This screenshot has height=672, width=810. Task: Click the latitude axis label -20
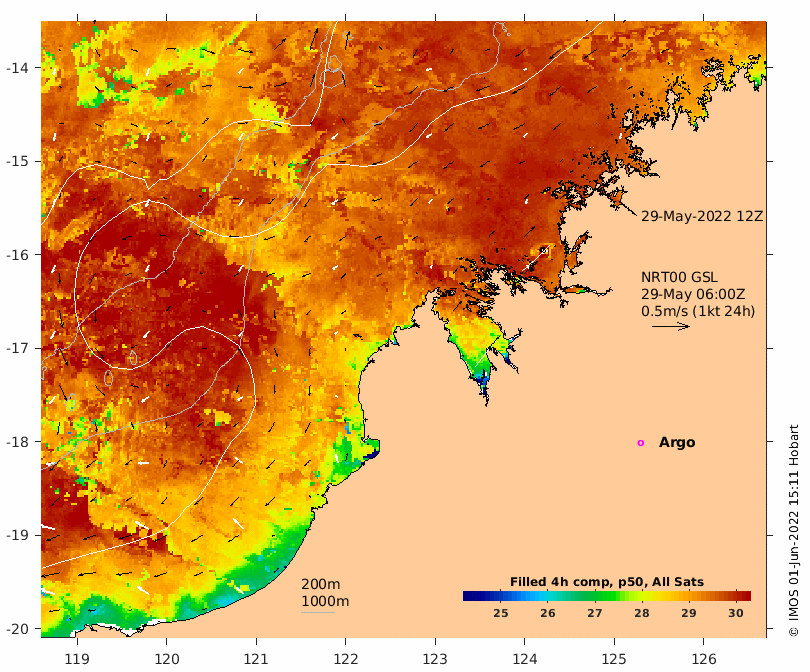click(x=17, y=629)
